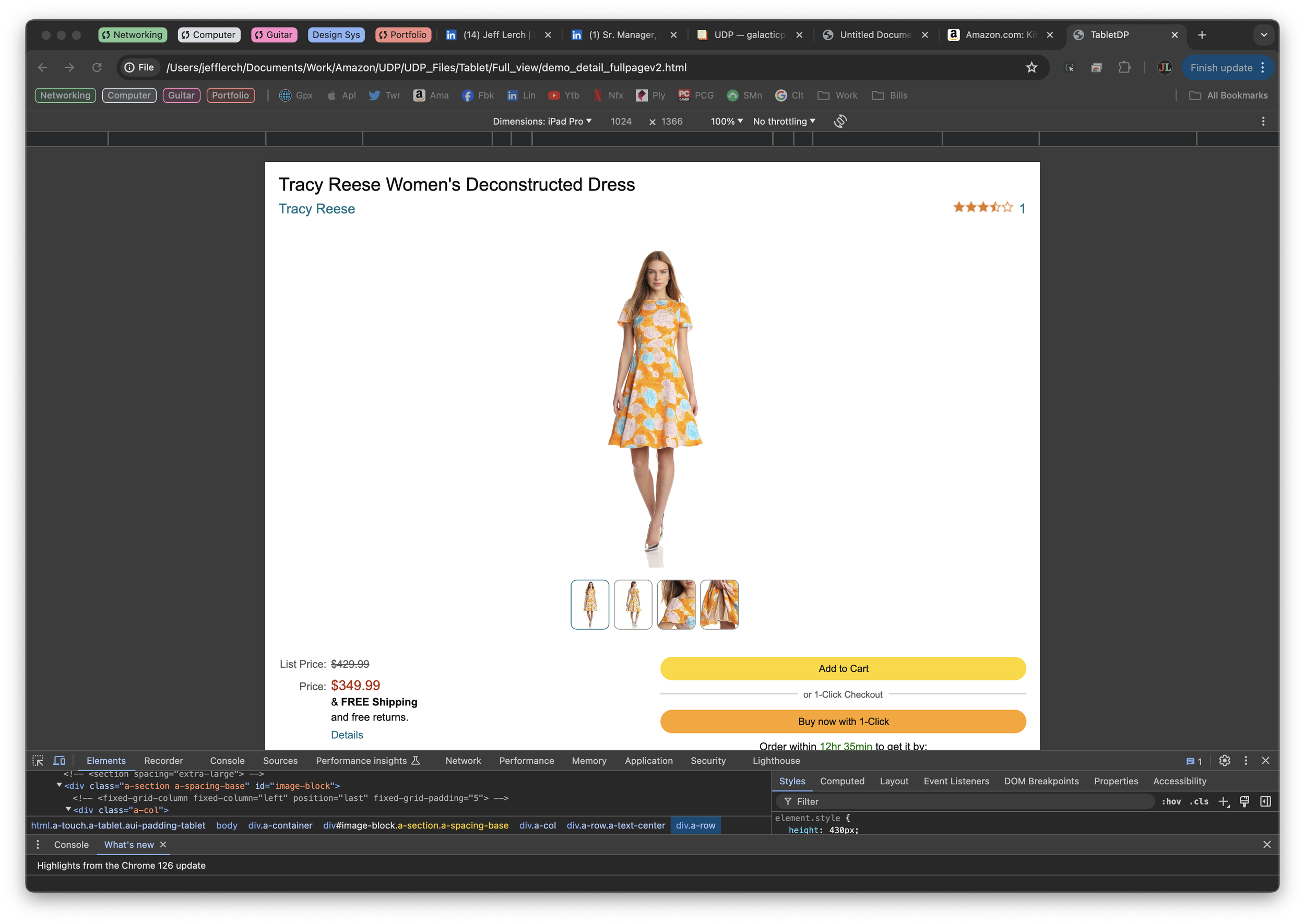Open DevTools settings gear
The height and width of the screenshot is (924, 1305).
[x=1225, y=761]
